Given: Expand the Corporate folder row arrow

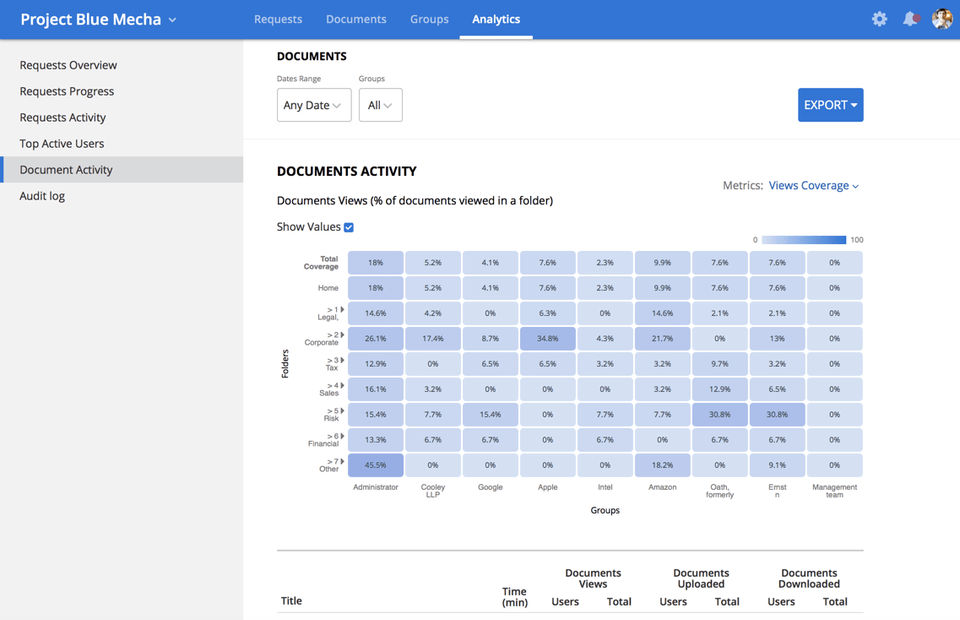Looking at the screenshot, I should pos(342,335).
